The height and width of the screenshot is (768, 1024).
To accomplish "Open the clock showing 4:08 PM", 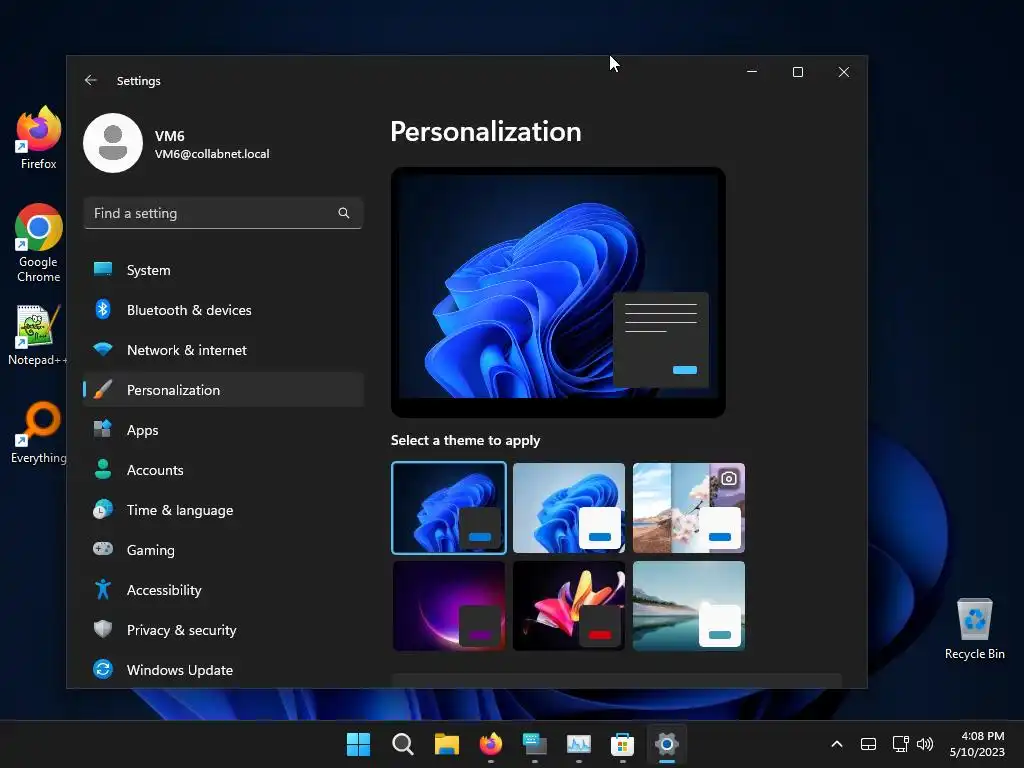I will pyautogui.click(x=977, y=744).
